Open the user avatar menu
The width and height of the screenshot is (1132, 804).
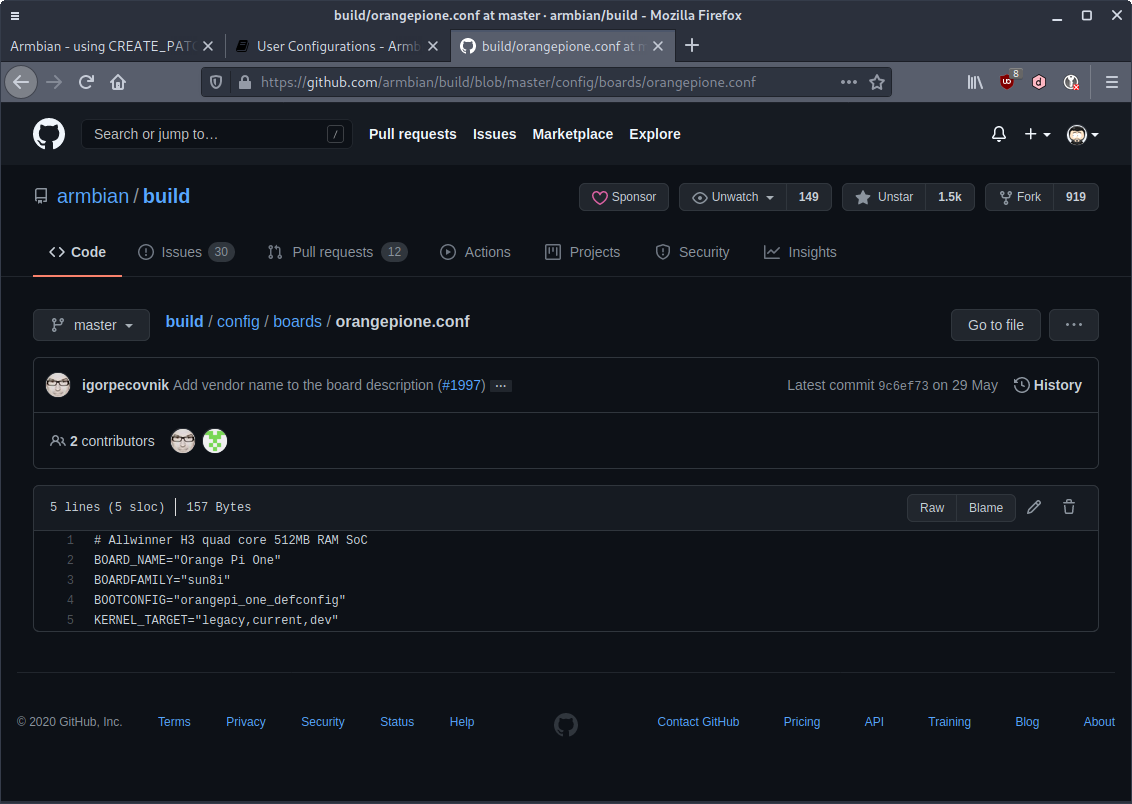[x=1082, y=134]
